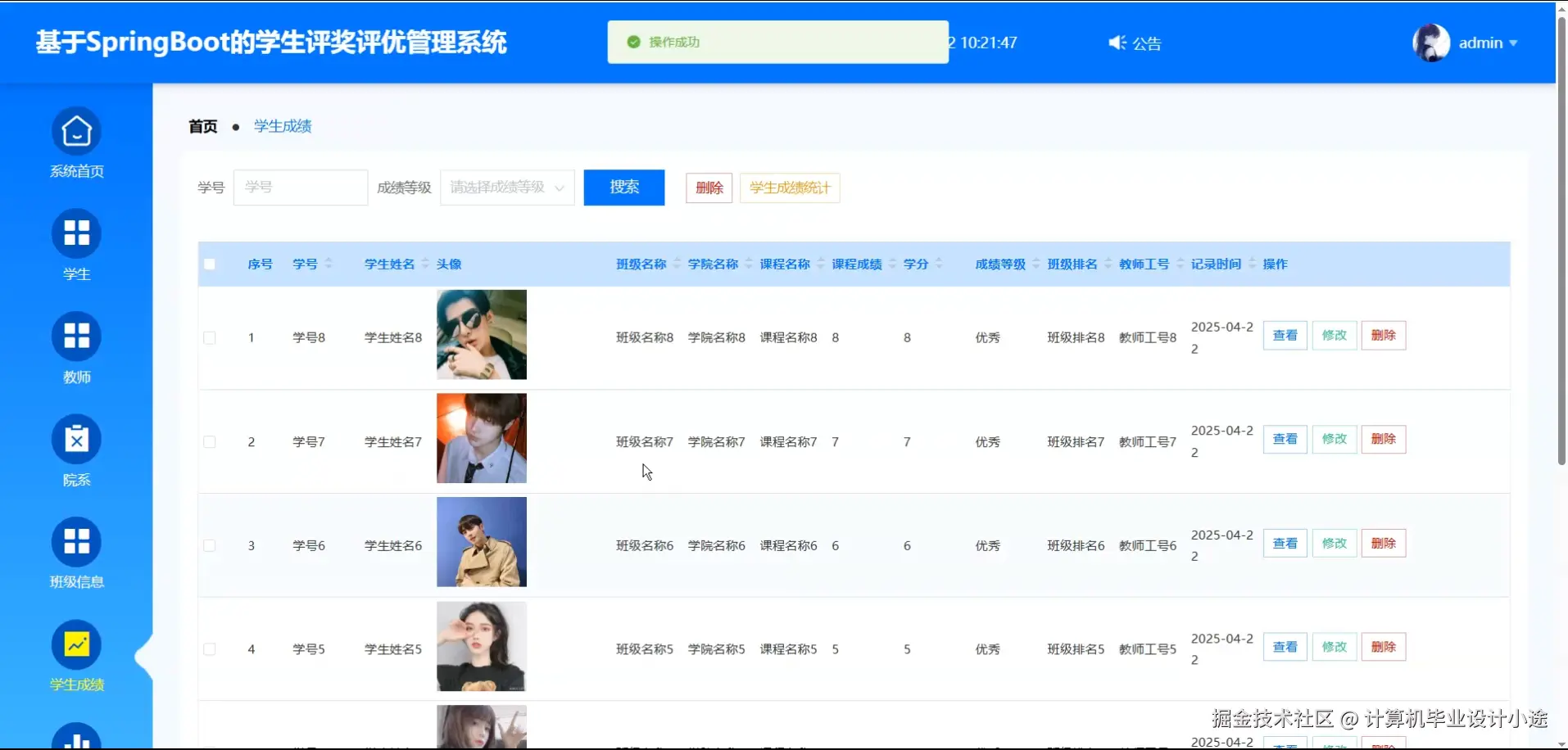The image size is (1568, 750).
Task: Open the 学生 sidebar icon
Action: (76, 233)
